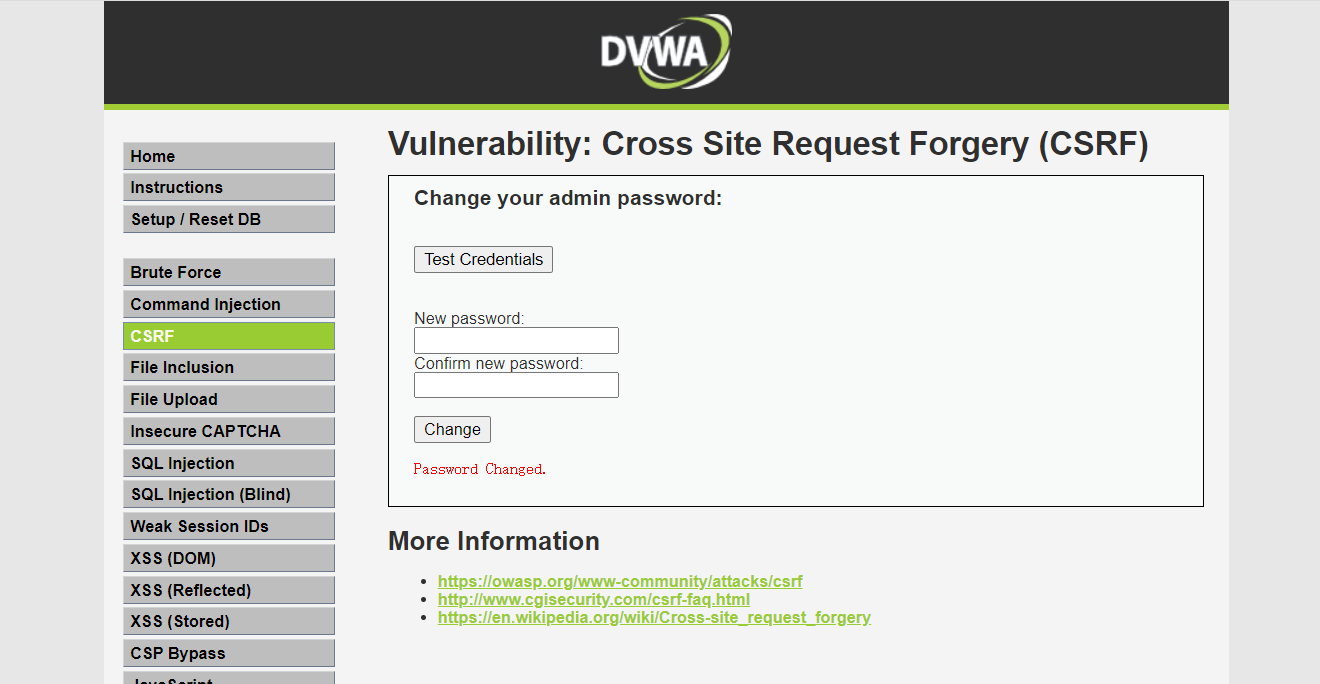
Task: Select the highlighted CSRF menu item
Action: tap(228, 336)
